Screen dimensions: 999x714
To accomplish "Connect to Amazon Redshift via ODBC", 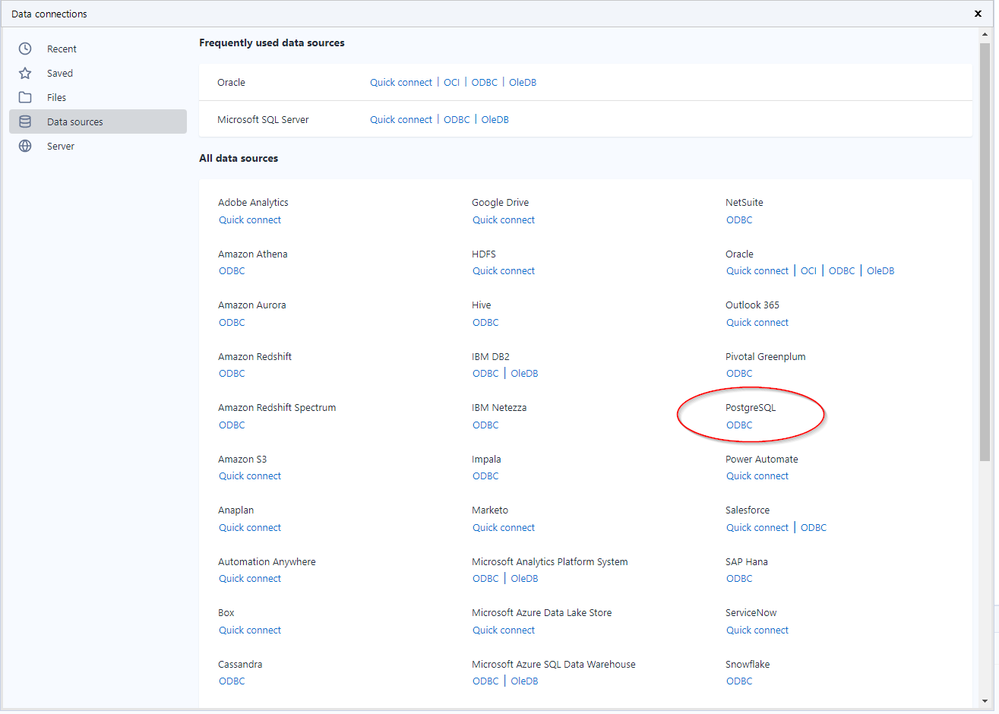I will tap(231, 373).
